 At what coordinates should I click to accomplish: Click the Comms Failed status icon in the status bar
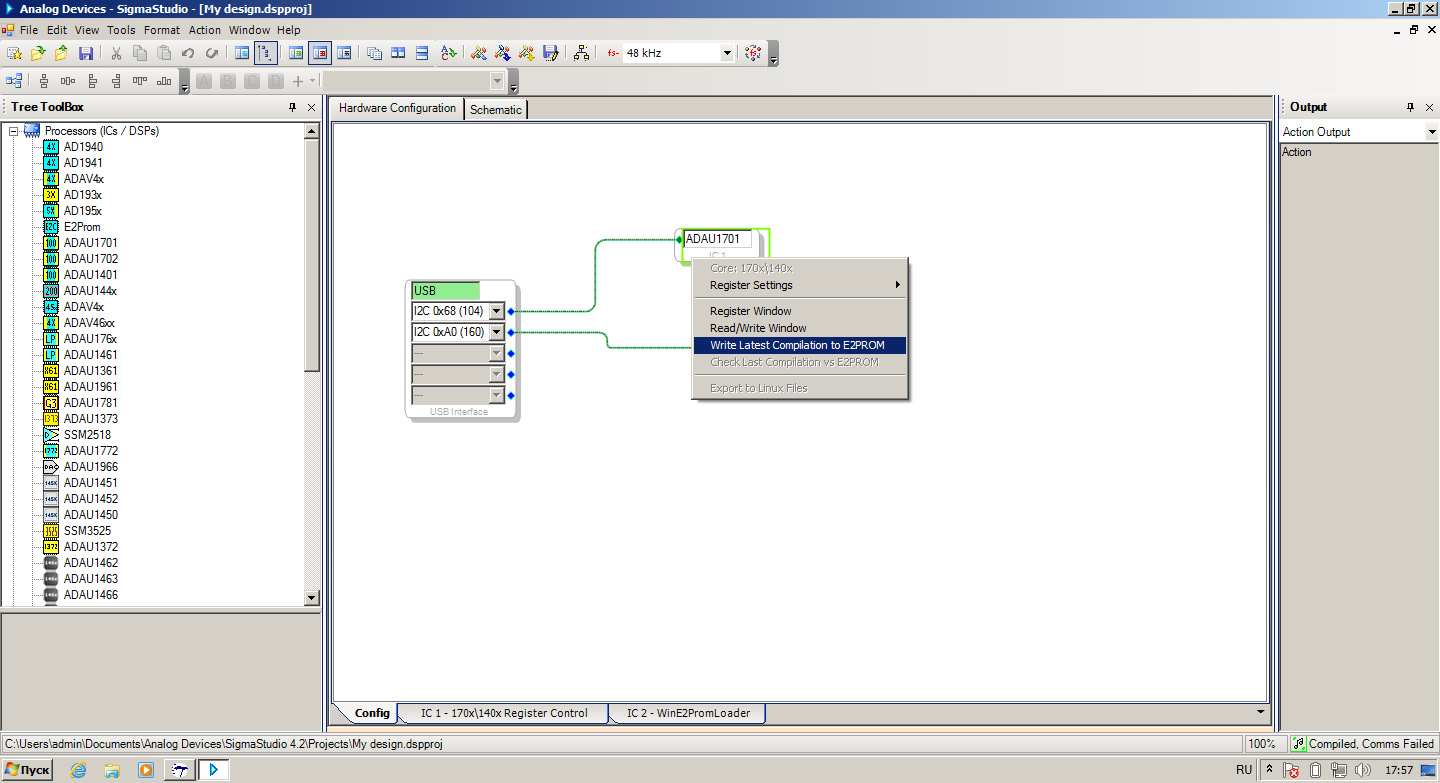[1299, 744]
